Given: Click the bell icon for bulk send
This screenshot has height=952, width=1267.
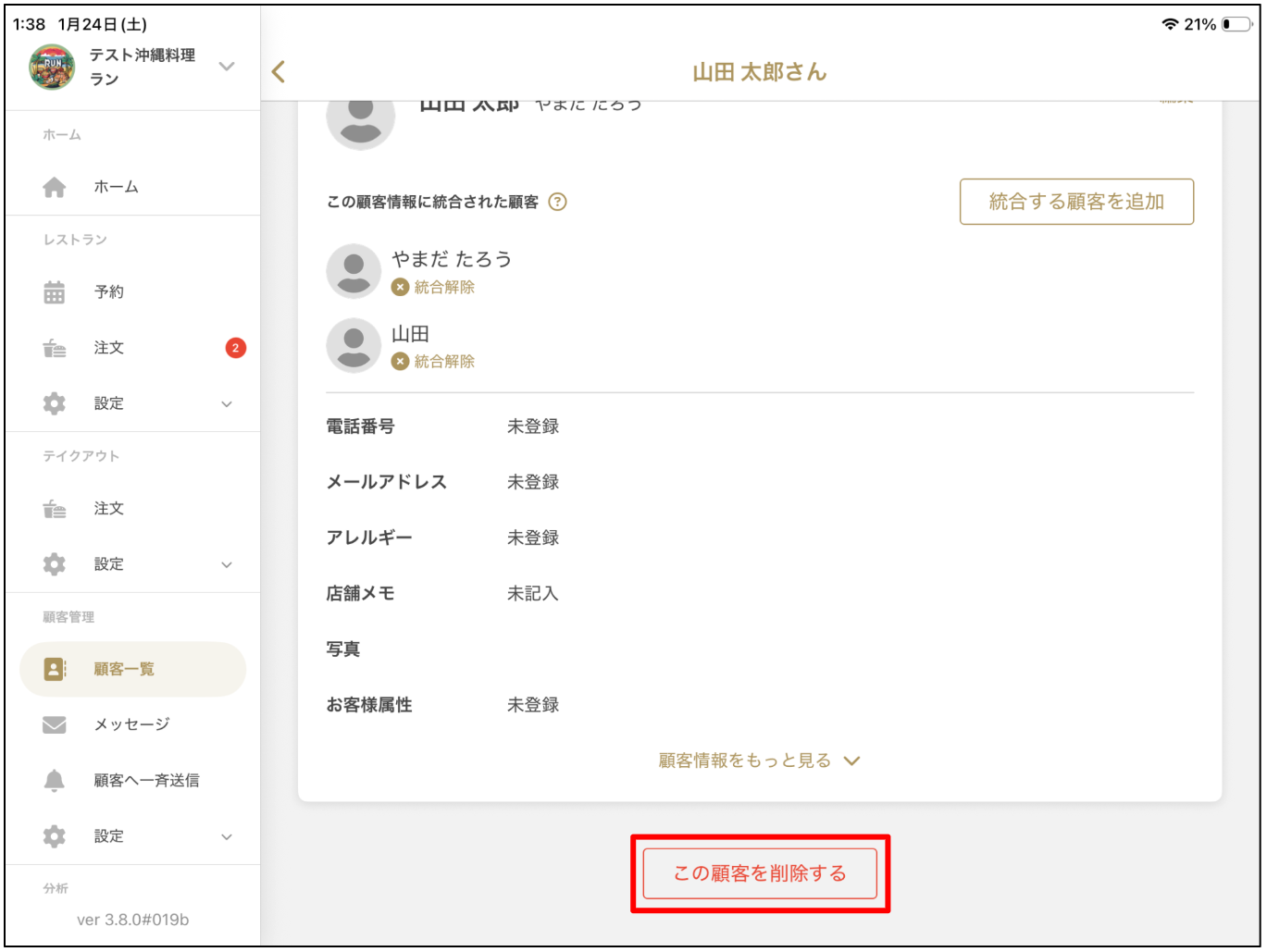Looking at the screenshot, I should point(55,781).
